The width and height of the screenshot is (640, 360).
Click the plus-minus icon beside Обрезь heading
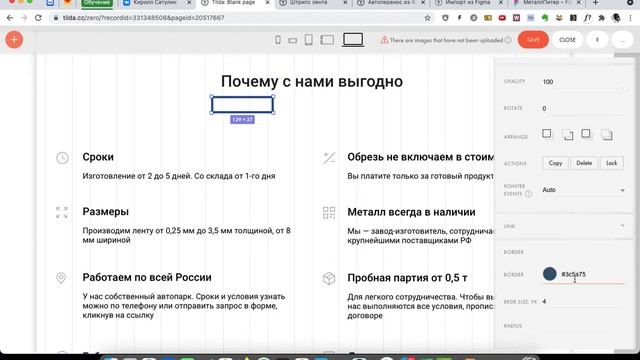click(329, 158)
